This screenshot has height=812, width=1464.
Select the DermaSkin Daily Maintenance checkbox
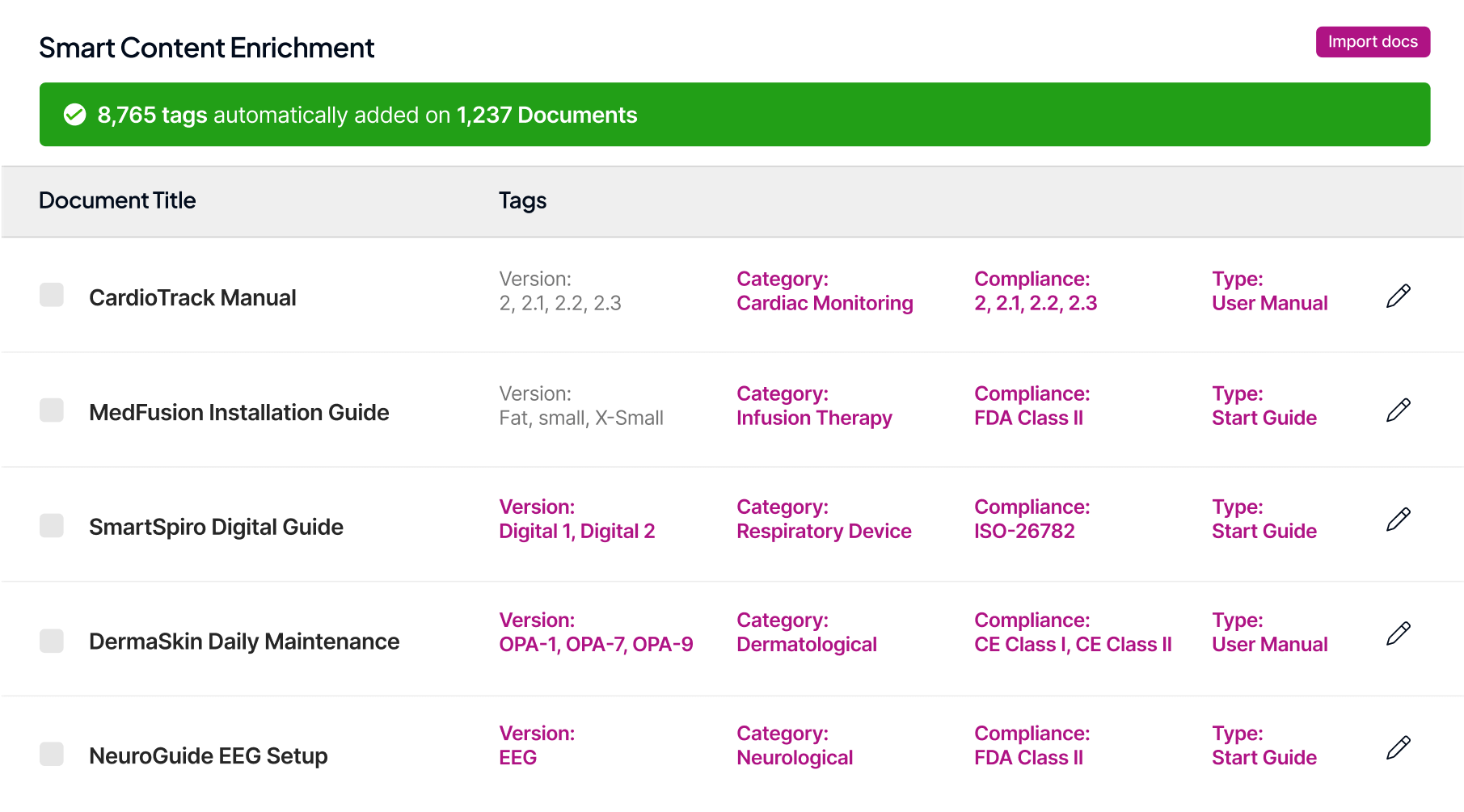(52, 641)
